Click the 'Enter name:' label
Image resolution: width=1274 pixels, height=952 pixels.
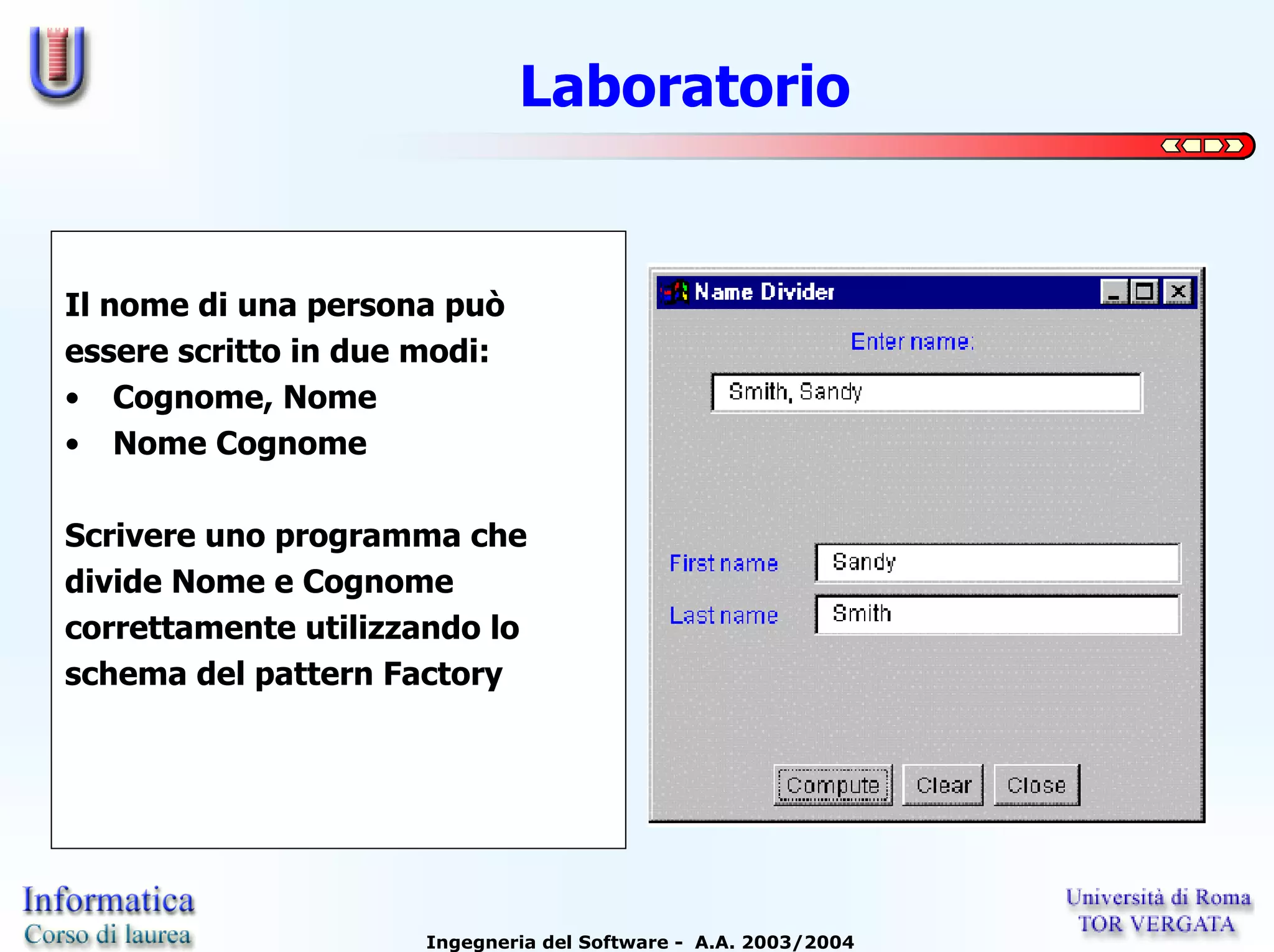click(x=912, y=341)
